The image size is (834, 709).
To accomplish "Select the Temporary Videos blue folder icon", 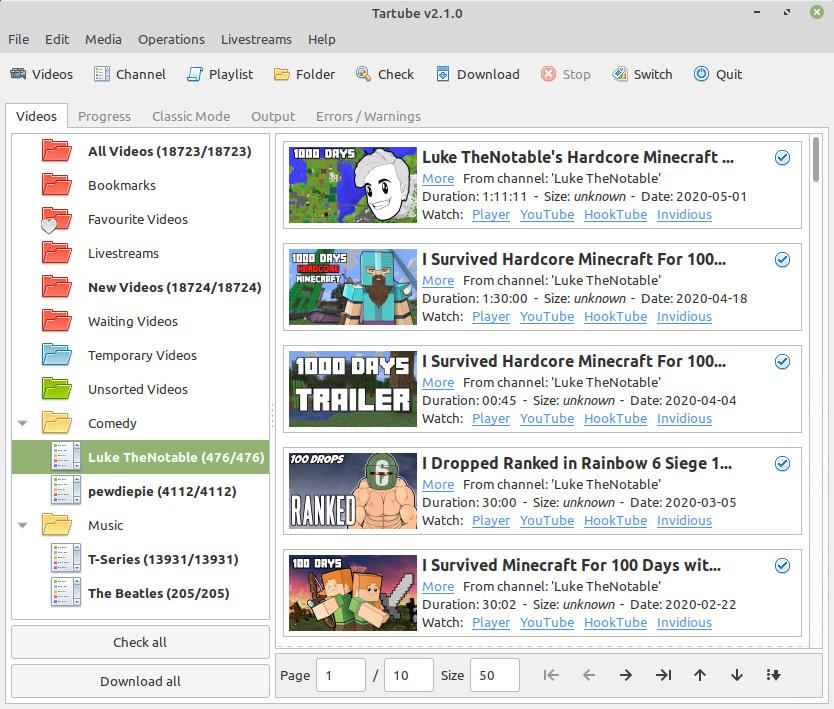I will (x=56, y=355).
